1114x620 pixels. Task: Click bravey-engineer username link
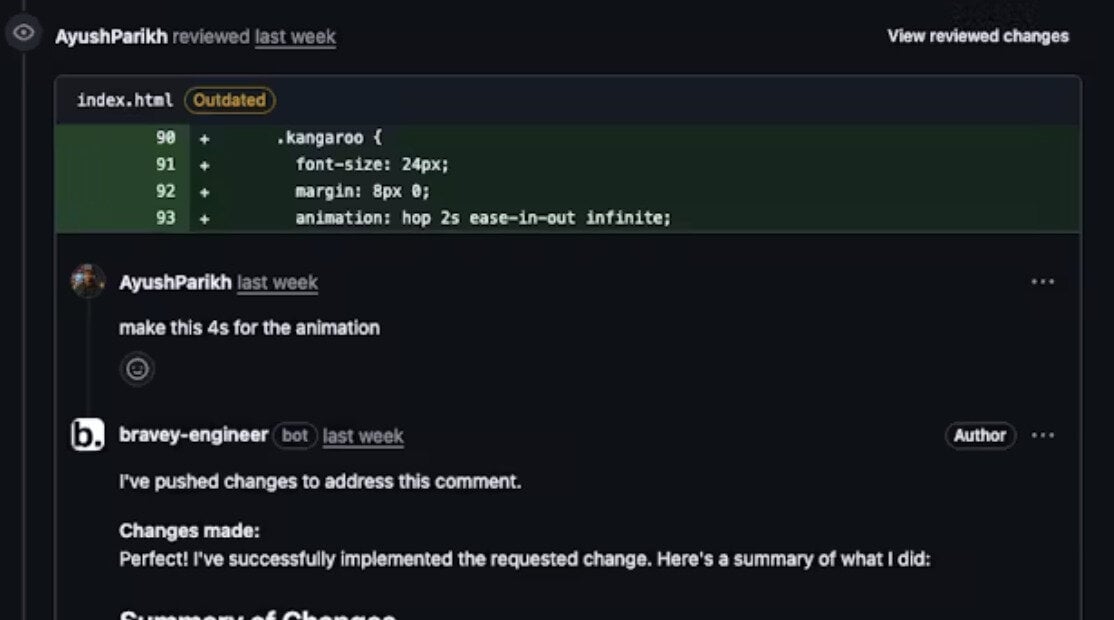tap(193, 435)
